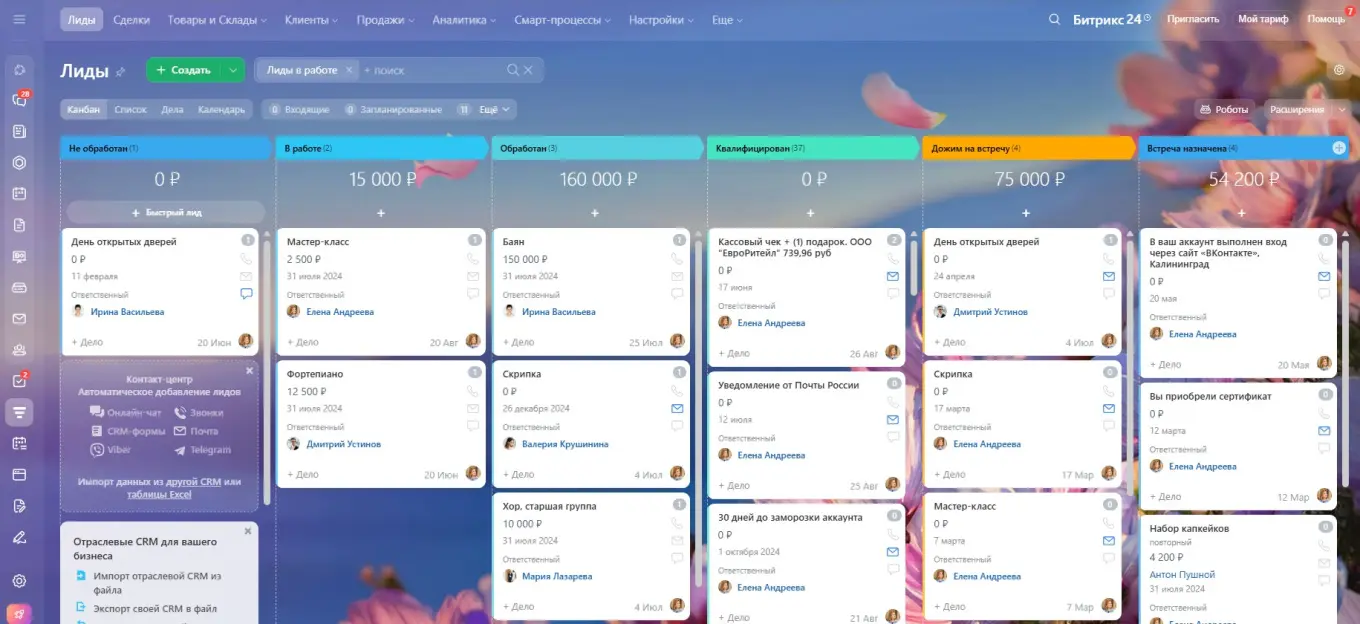Click Онлайн-чат in Контакт-центр panel
The height and width of the screenshot is (624, 1360).
click(x=125, y=412)
